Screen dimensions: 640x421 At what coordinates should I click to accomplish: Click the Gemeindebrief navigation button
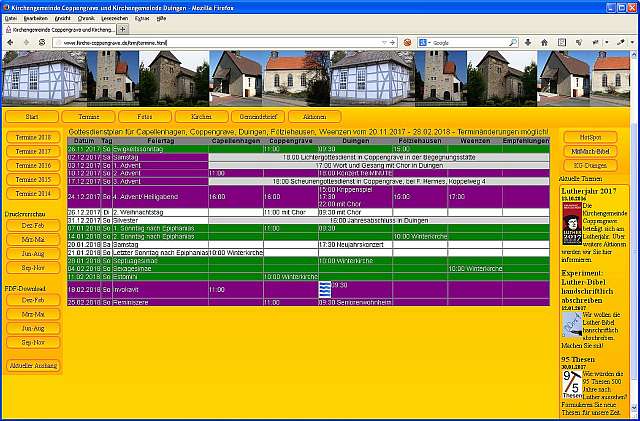[258, 117]
